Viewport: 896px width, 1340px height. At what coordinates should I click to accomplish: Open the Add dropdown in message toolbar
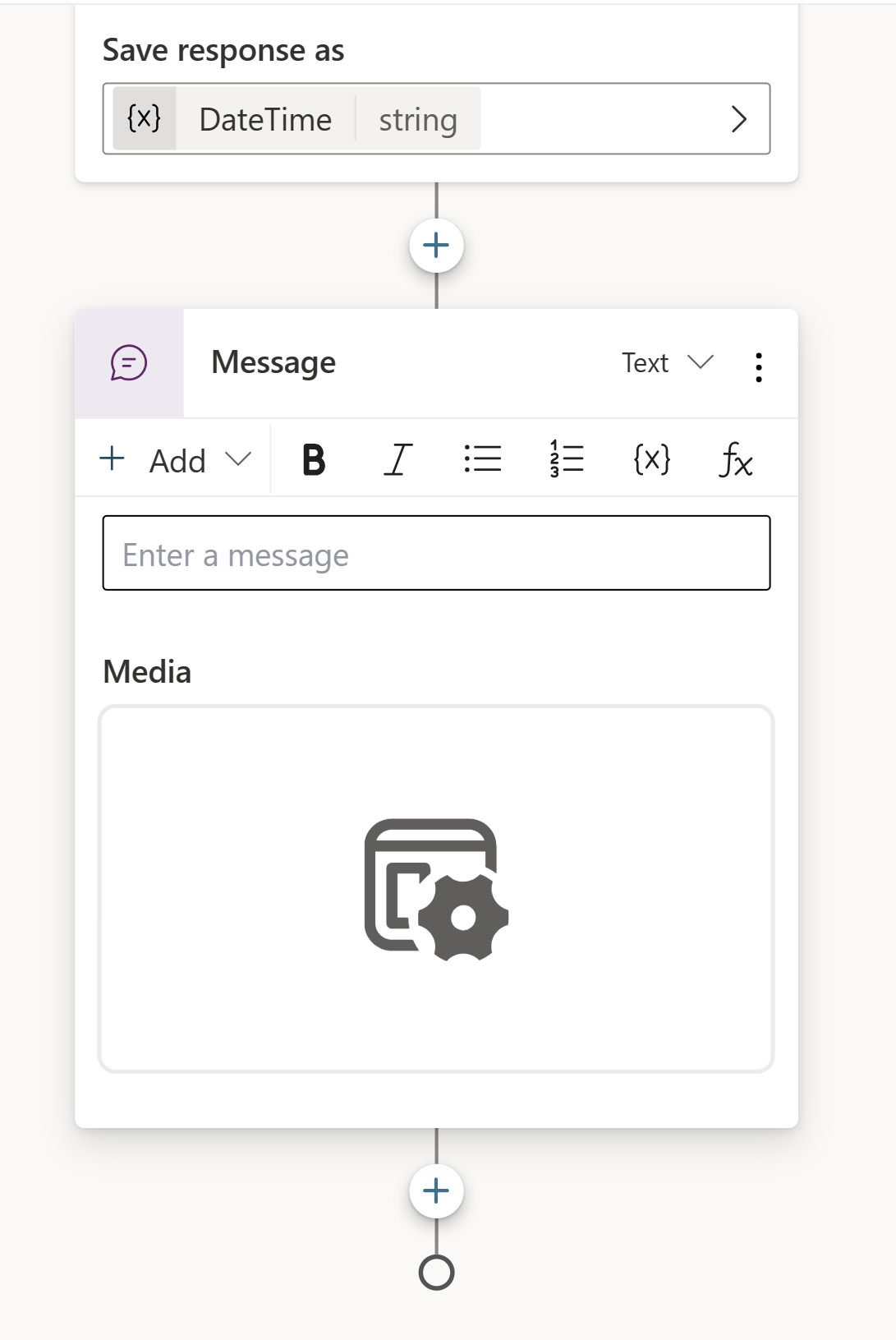(x=175, y=460)
